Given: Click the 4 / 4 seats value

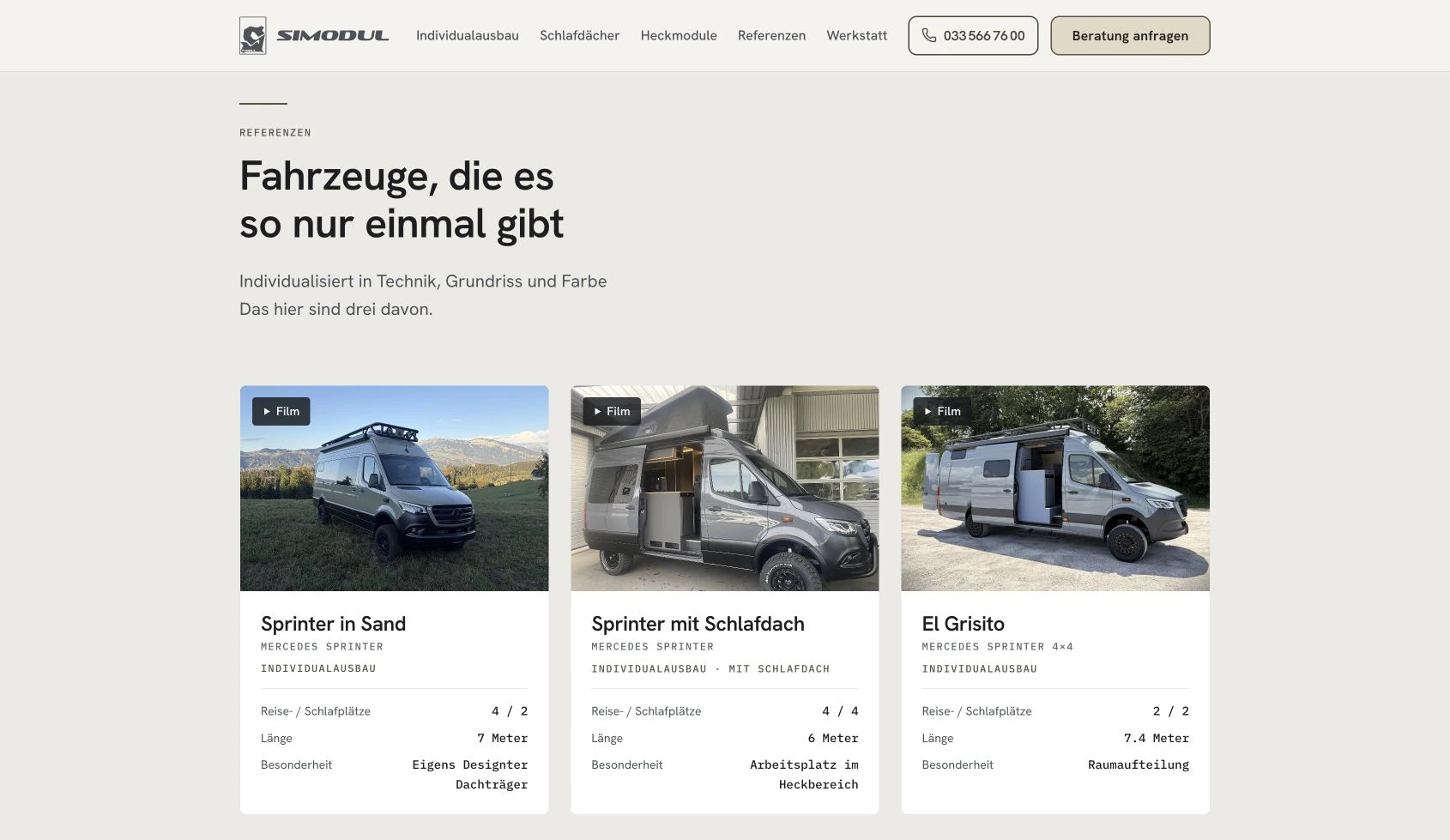Looking at the screenshot, I should click(x=840, y=711).
